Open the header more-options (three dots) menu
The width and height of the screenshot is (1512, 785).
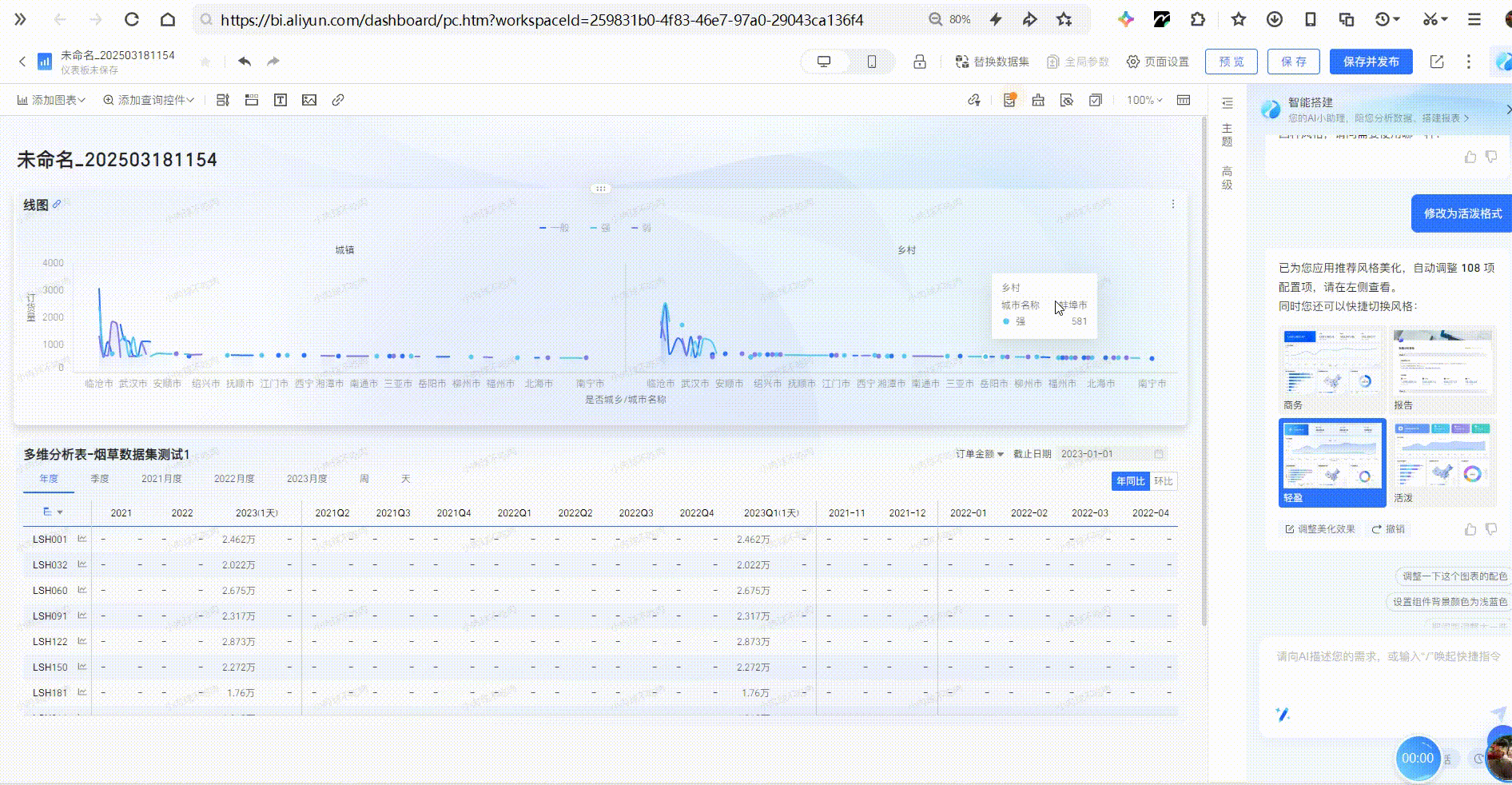1469,62
